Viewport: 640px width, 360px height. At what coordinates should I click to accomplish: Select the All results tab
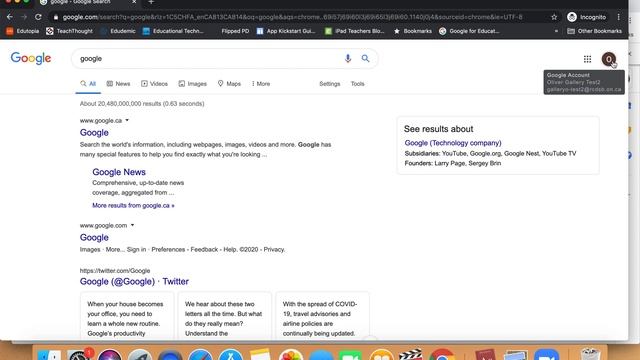(x=88, y=84)
